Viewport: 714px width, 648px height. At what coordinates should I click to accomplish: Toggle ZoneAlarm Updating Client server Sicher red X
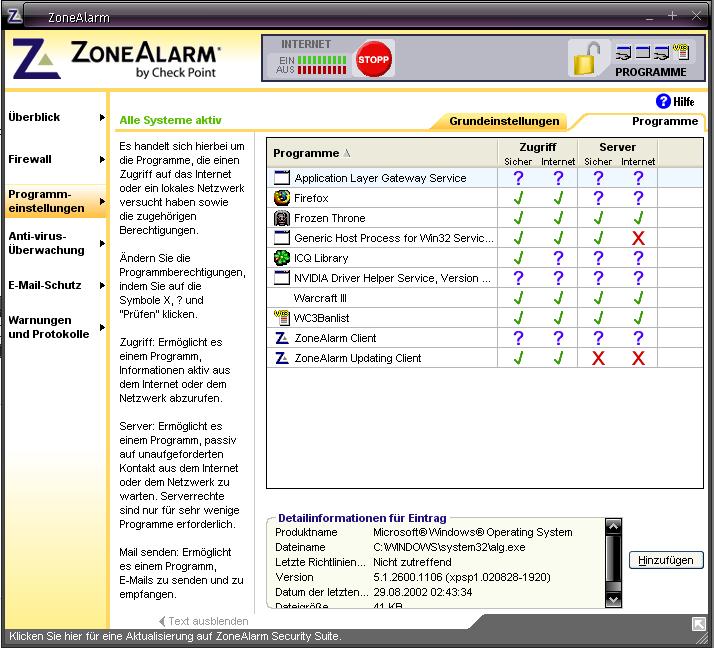pos(598,358)
